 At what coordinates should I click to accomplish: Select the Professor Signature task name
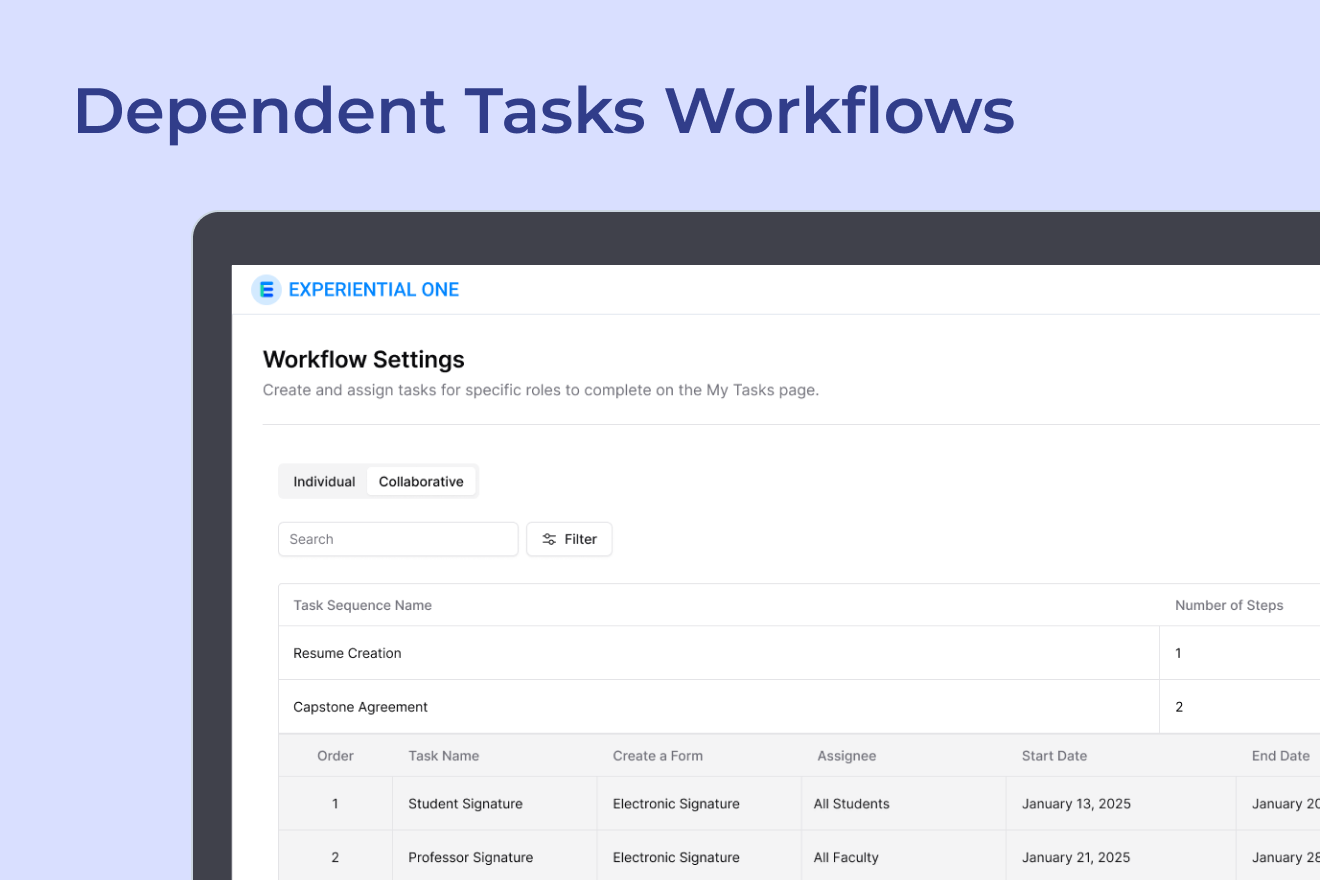tap(470, 857)
